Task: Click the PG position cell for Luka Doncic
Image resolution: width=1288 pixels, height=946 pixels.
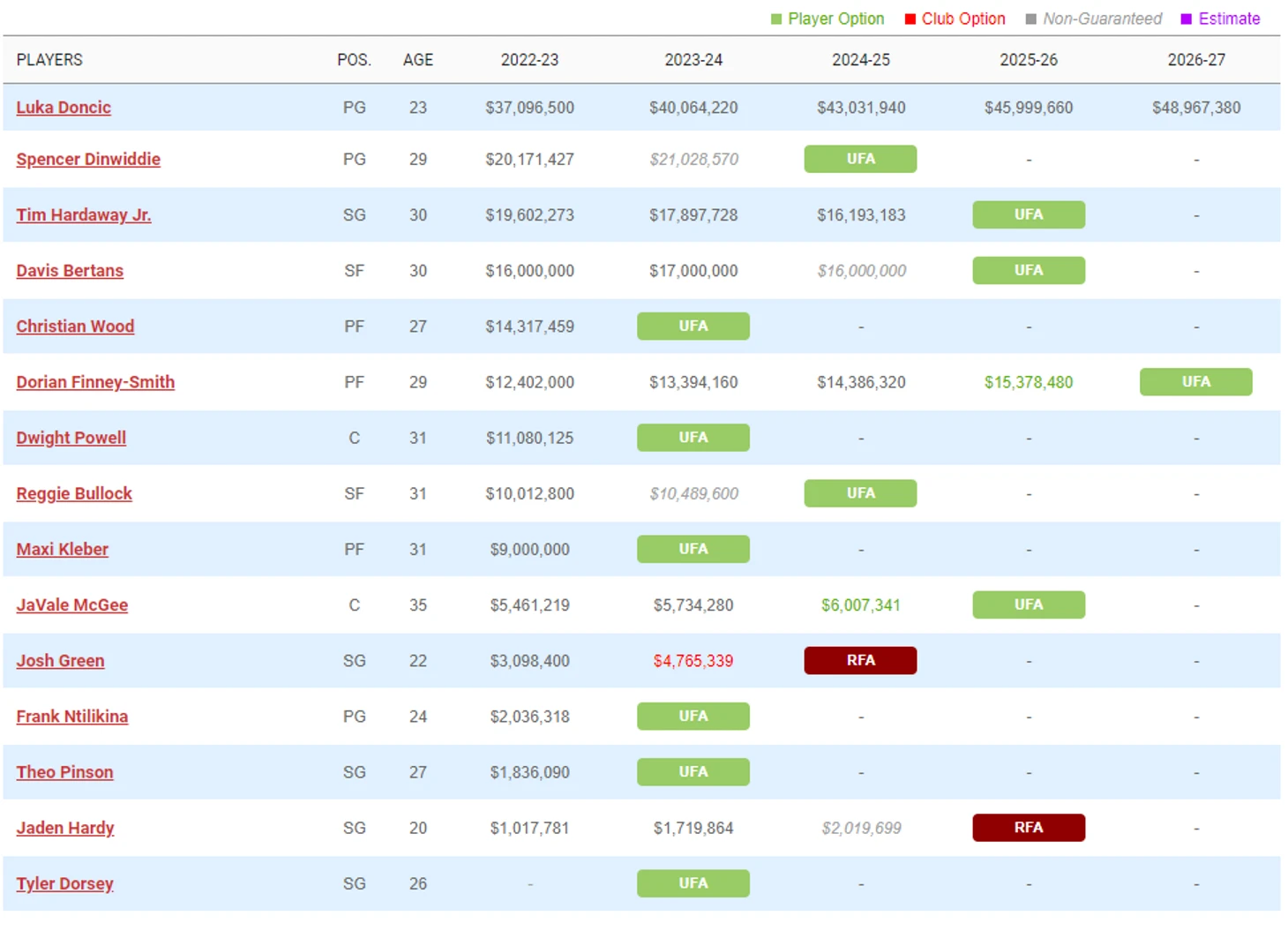Action: click(x=354, y=108)
